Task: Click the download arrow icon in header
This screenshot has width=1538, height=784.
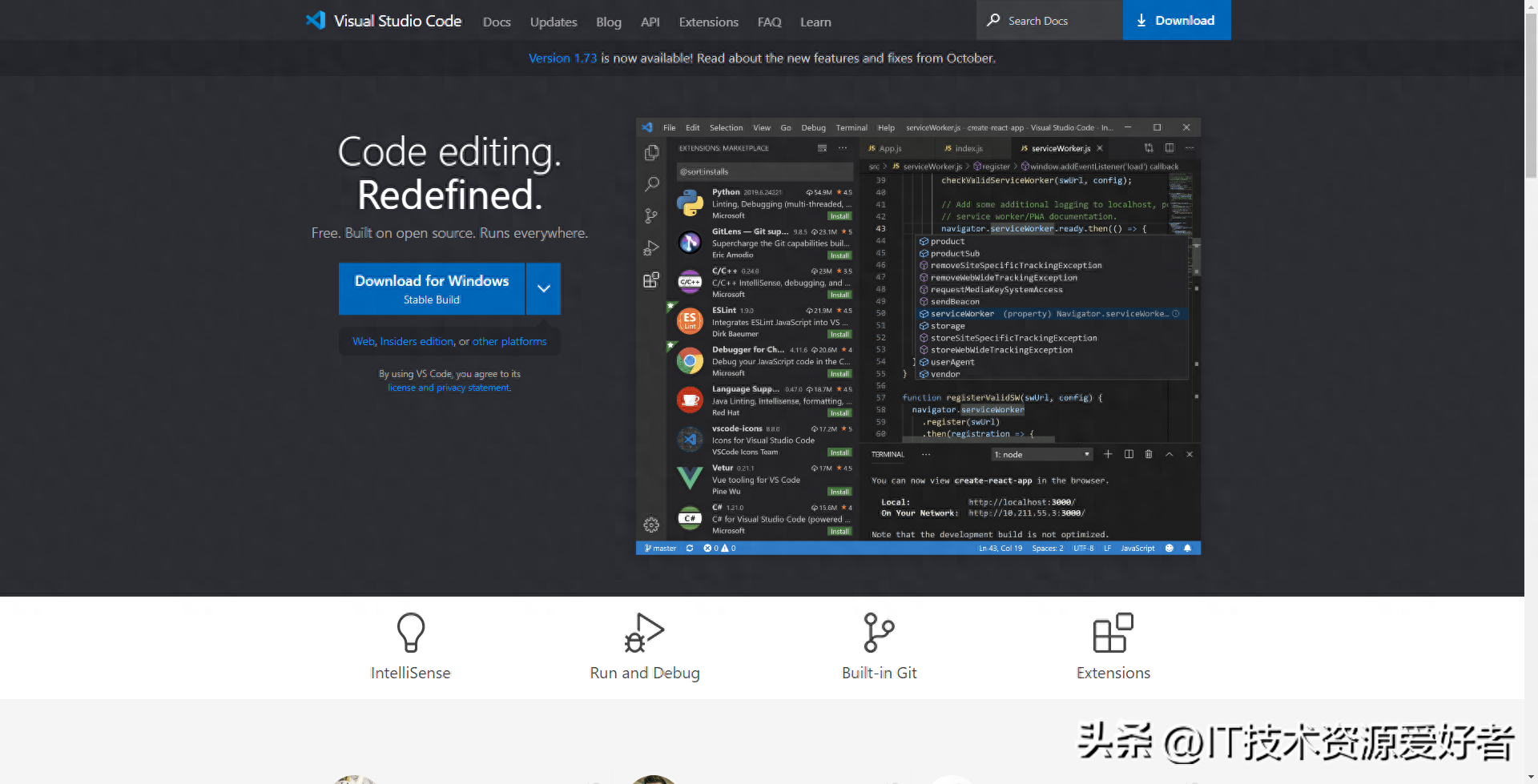Action: tap(1141, 21)
